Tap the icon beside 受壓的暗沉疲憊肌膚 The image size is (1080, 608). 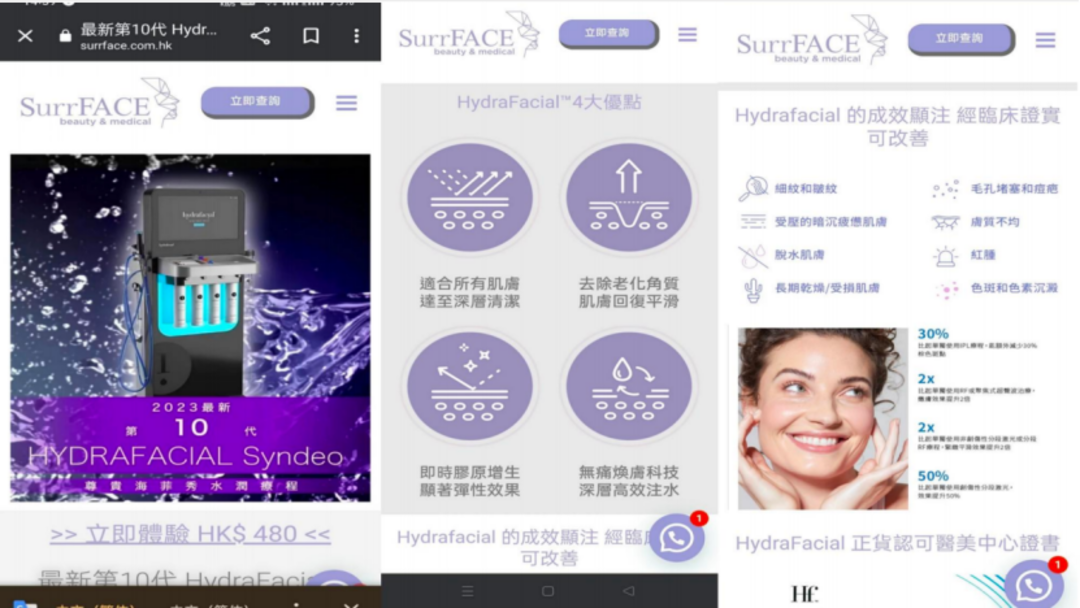[753, 222]
